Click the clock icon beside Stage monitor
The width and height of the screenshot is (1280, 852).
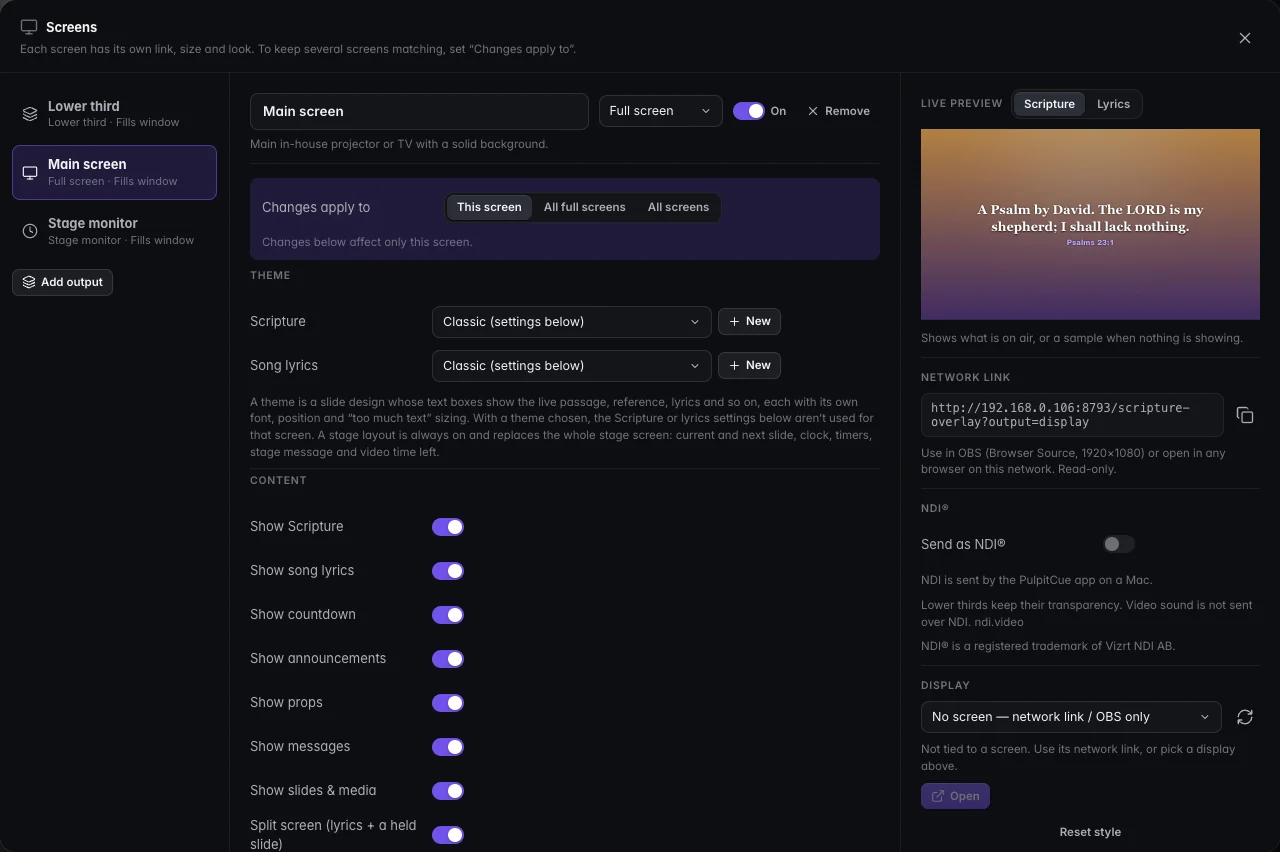(x=30, y=231)
